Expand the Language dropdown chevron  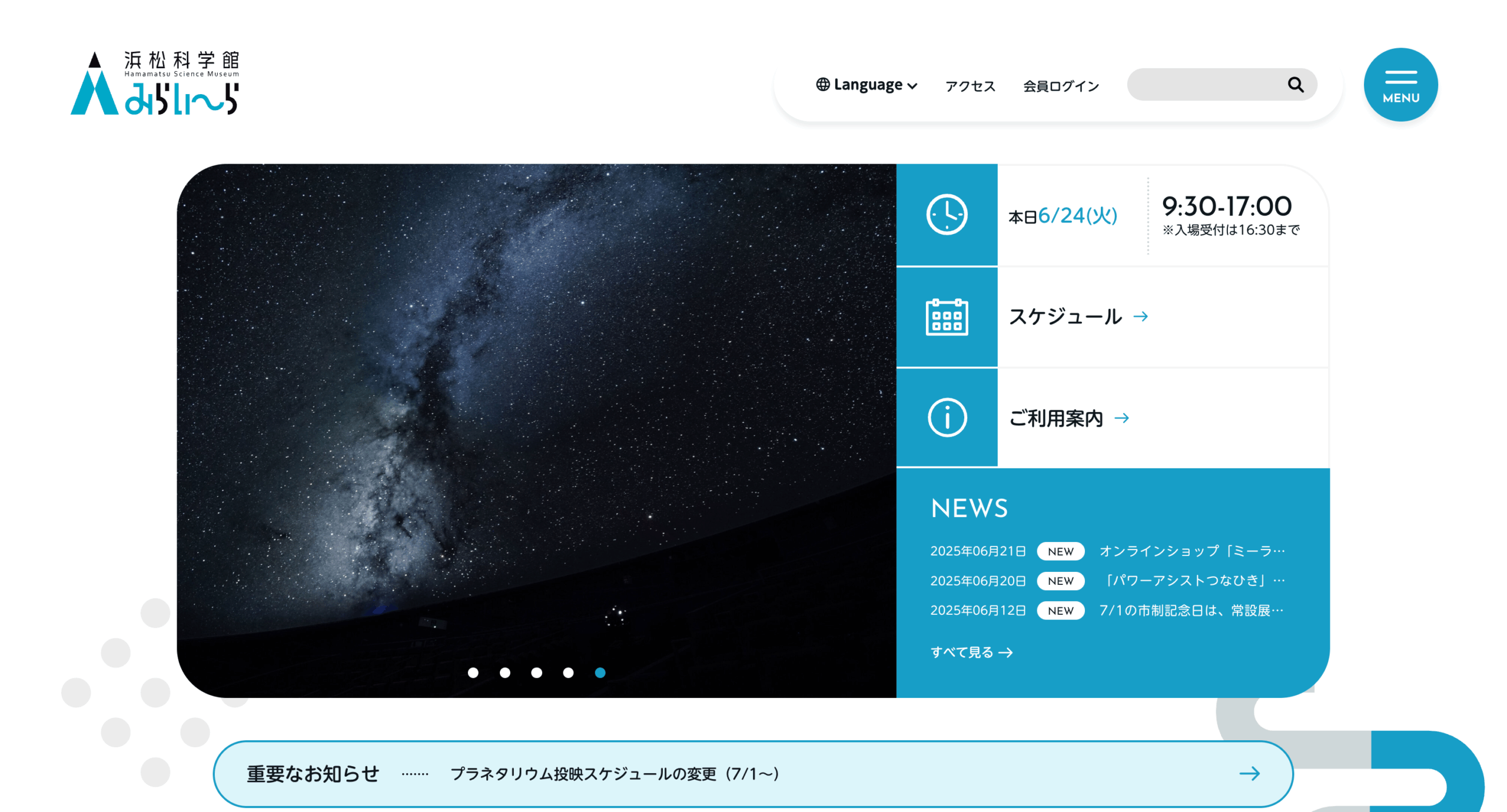pos(912,86)
